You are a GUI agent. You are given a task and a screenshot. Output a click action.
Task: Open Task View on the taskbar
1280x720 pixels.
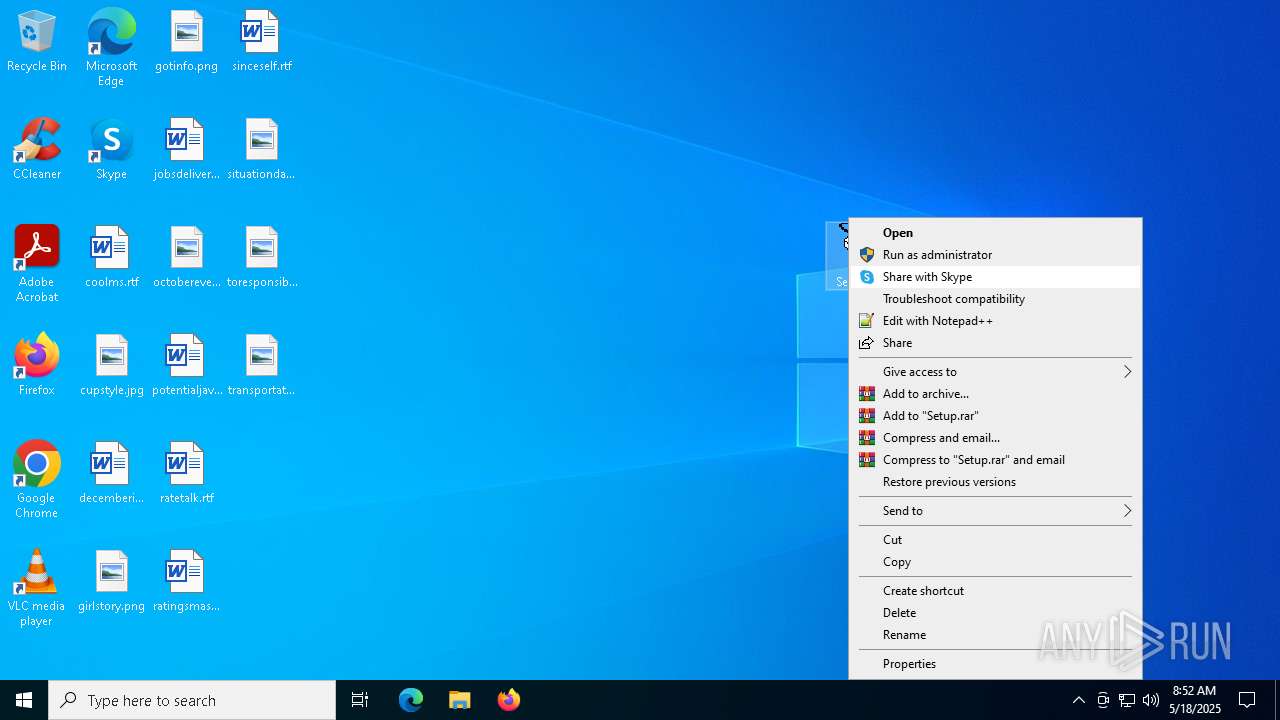pos(360,700)
